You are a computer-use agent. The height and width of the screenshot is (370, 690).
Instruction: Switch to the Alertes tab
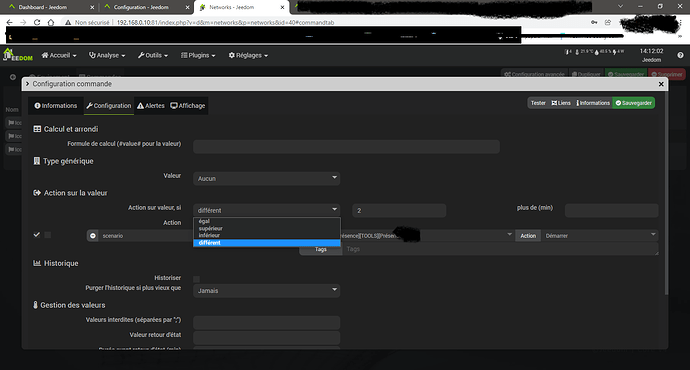[150, 106]
